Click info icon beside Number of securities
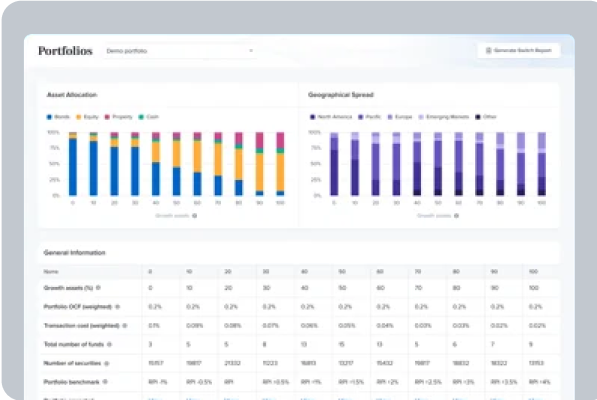Viewport: 597px width, 400px height. tap(107, 363)
